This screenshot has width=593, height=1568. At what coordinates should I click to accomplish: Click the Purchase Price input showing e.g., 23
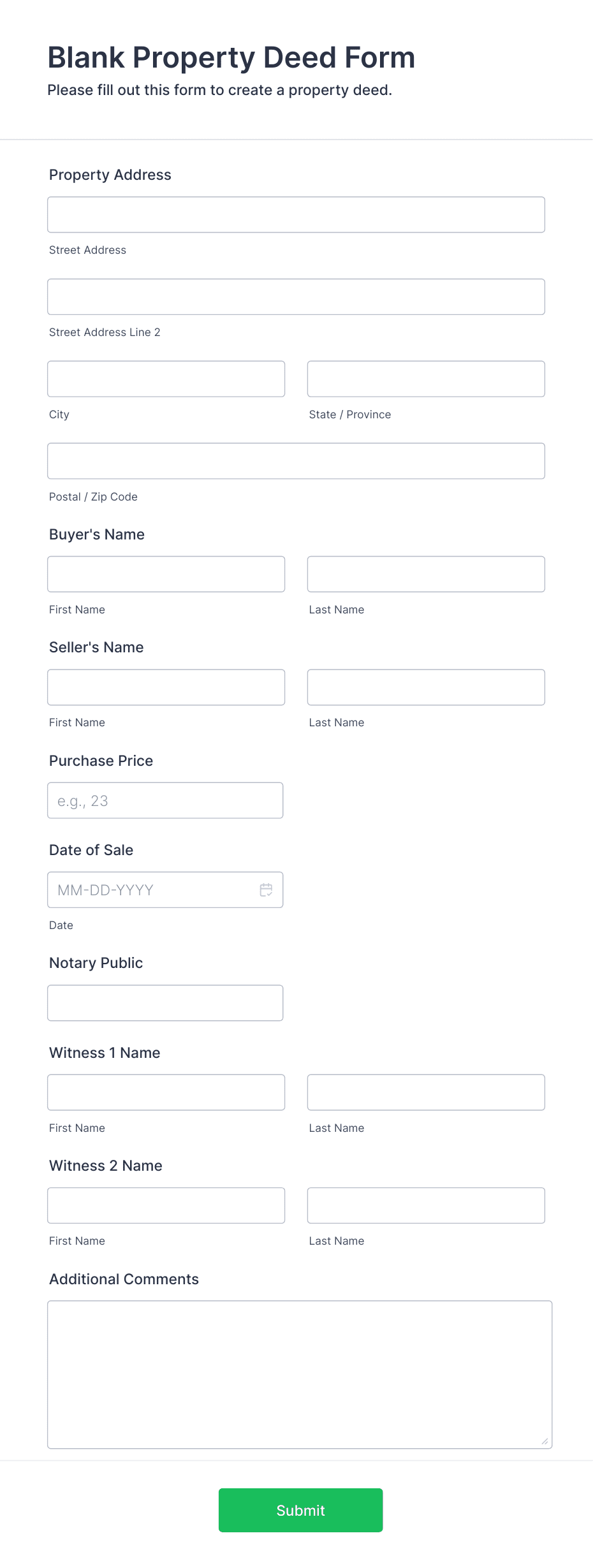pos(165,800)
